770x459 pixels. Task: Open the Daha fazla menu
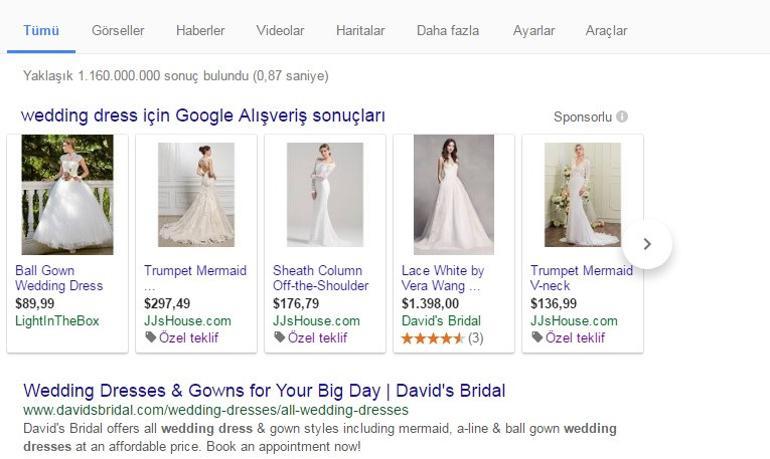(447, 31)
